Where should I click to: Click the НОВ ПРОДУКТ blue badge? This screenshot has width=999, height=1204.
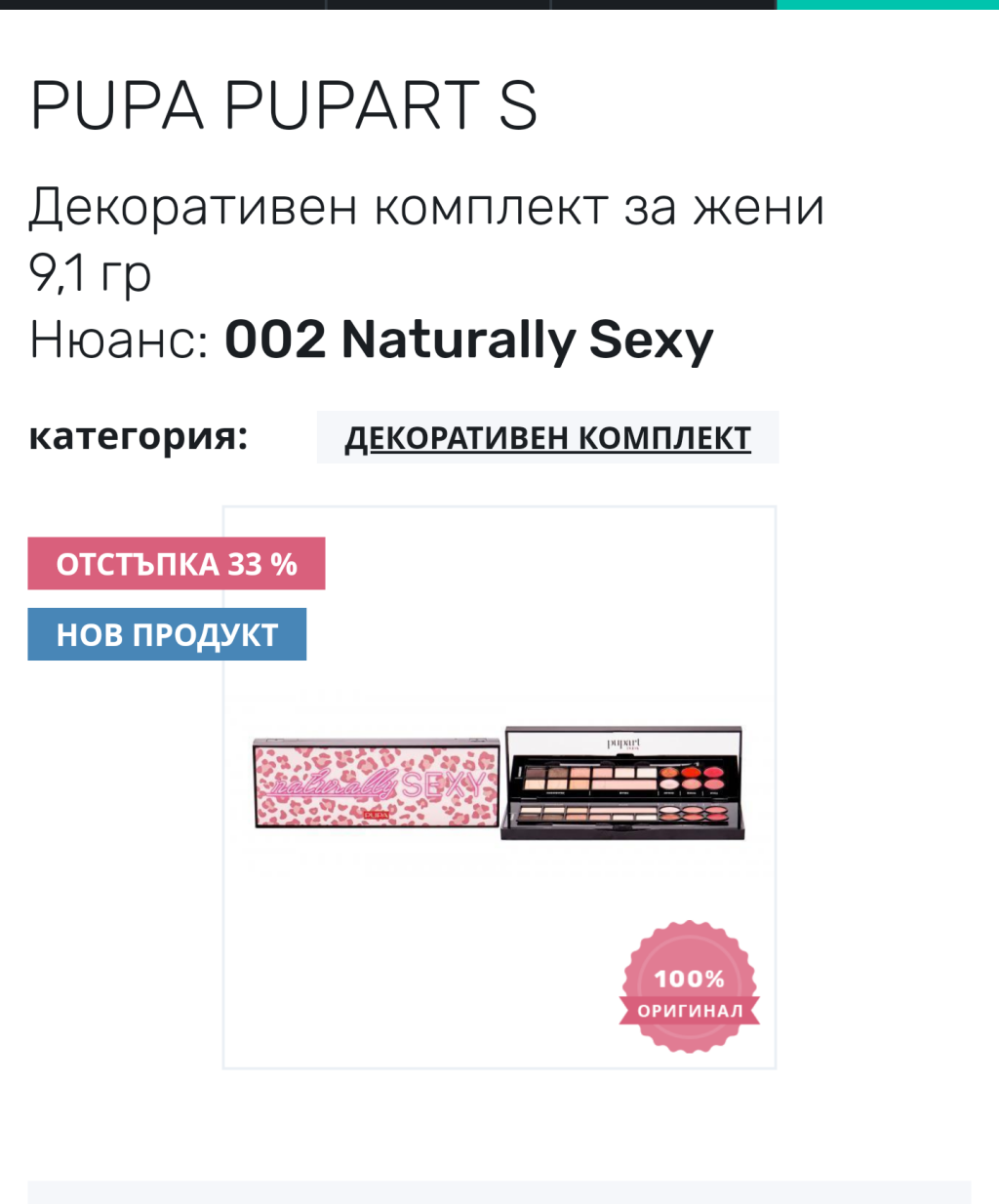coord(167,634)
